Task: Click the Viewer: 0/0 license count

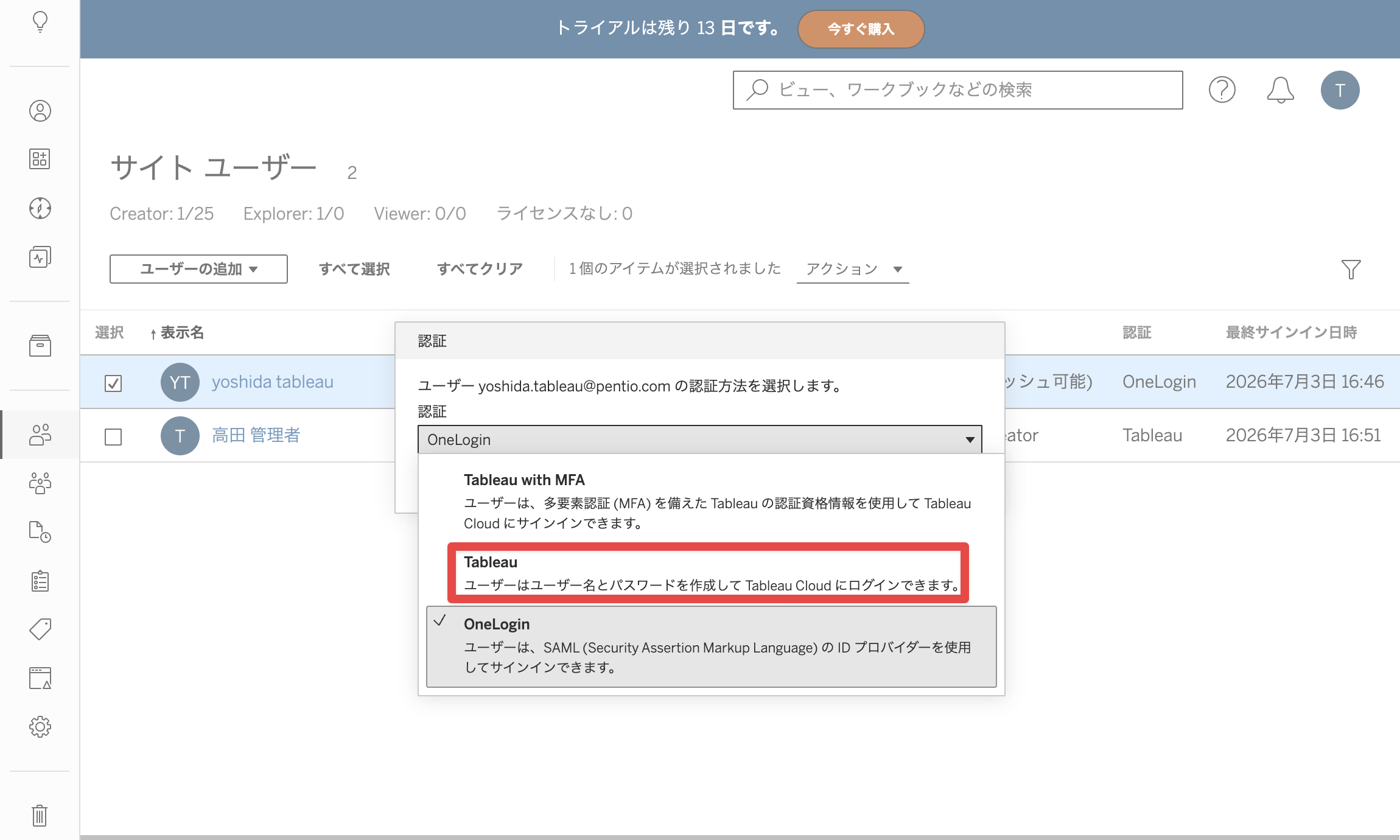Action: click(419, 214)
